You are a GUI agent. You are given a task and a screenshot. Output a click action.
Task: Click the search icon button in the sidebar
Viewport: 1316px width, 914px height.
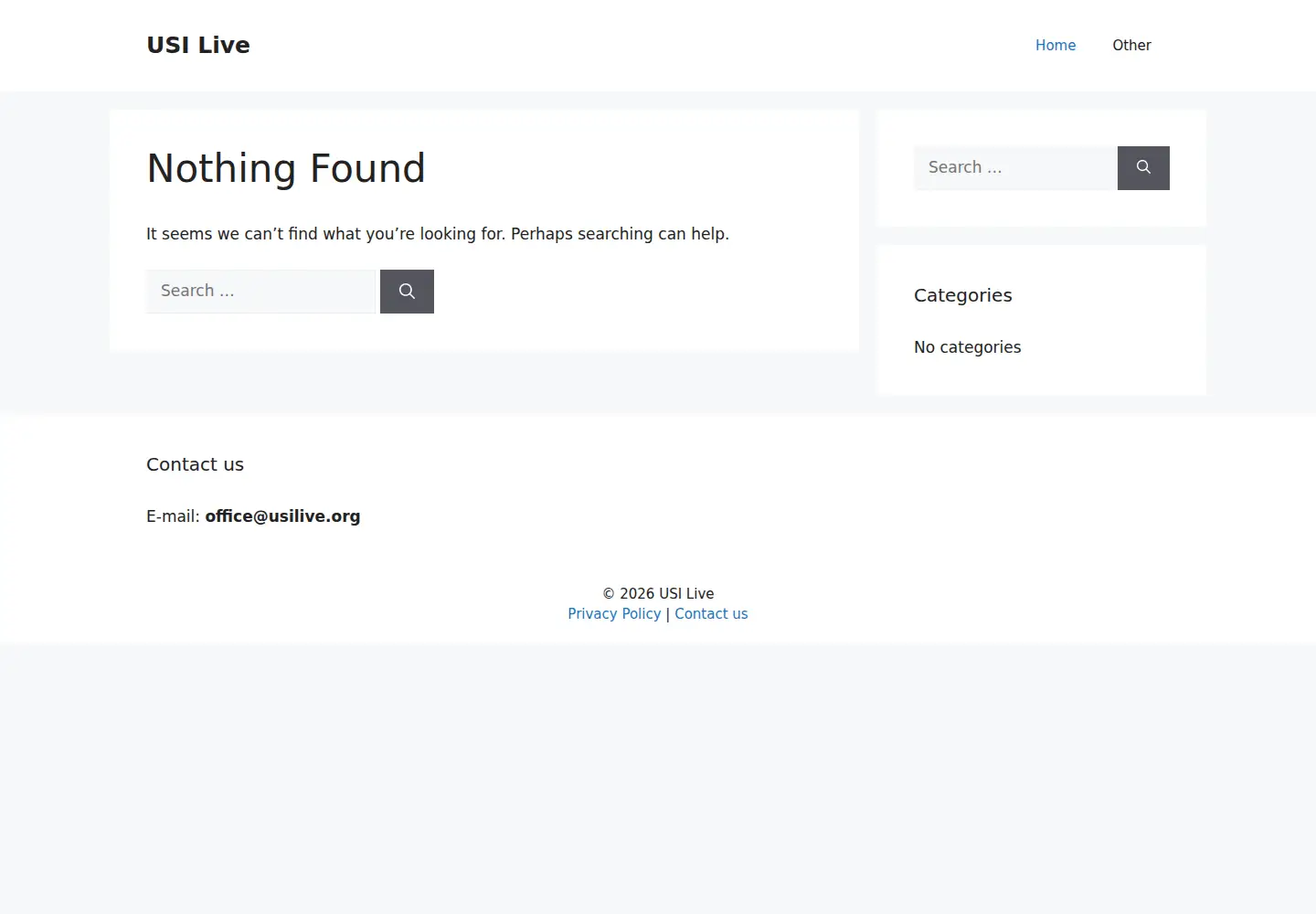point(1143,168)
